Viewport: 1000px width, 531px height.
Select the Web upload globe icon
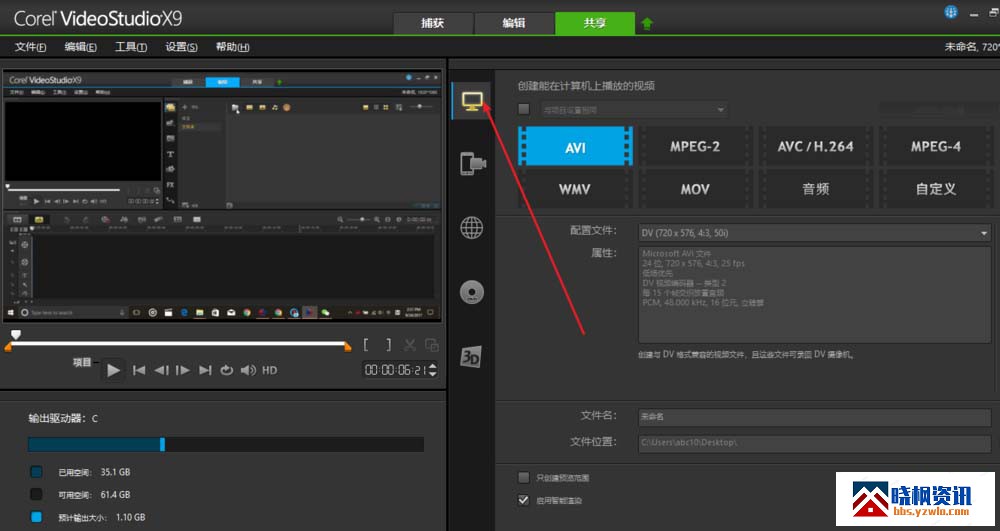tap(472, 228)
